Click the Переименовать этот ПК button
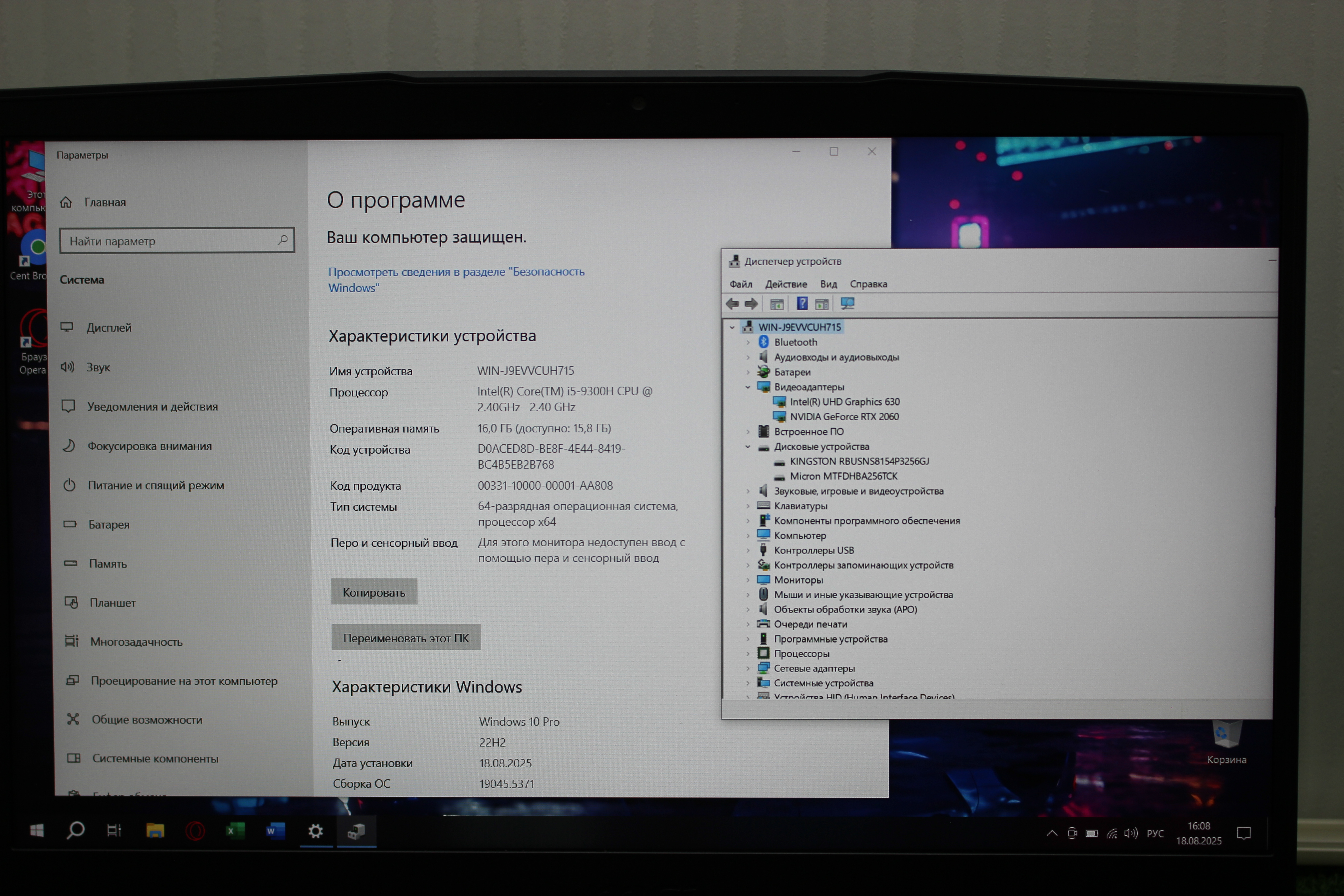 point(406,638)
